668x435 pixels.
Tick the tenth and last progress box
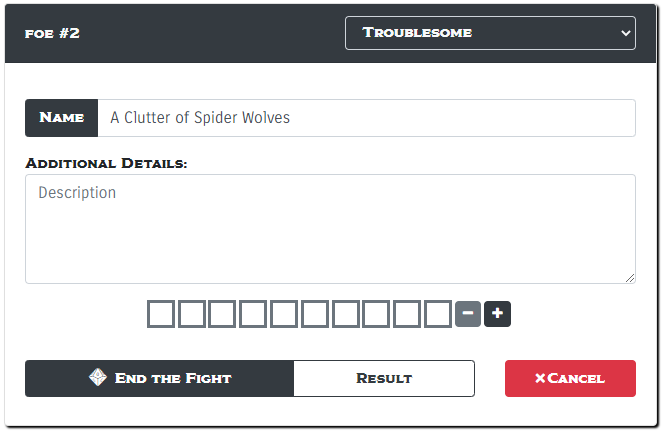click(438, 314)
